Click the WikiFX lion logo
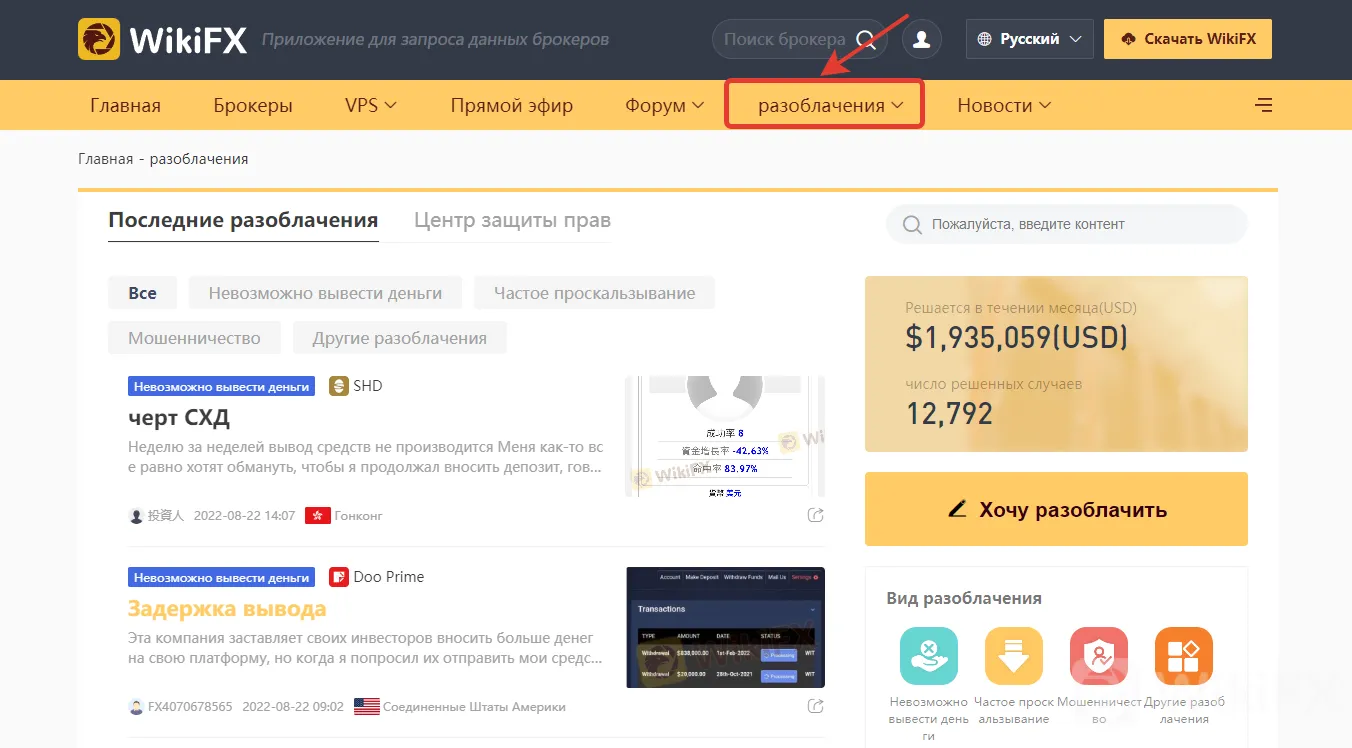 coord(99,39)
